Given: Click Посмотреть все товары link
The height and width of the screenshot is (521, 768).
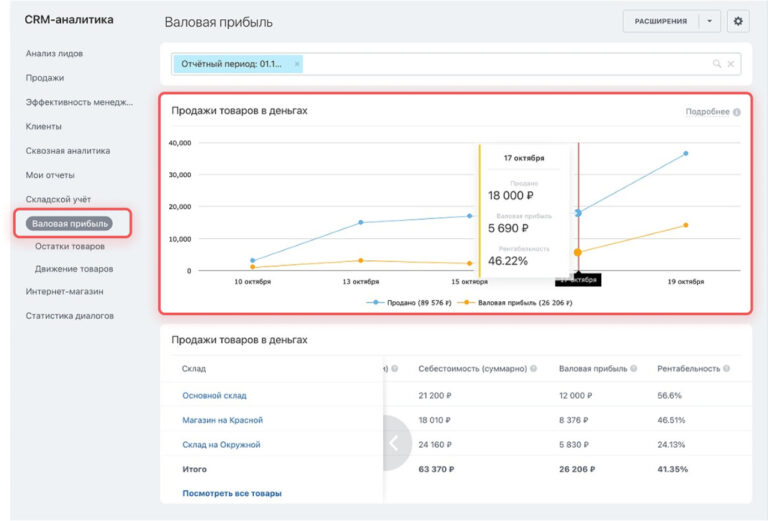Looking at the screenshot, I should pyautogui.click(x=232, y=494).
